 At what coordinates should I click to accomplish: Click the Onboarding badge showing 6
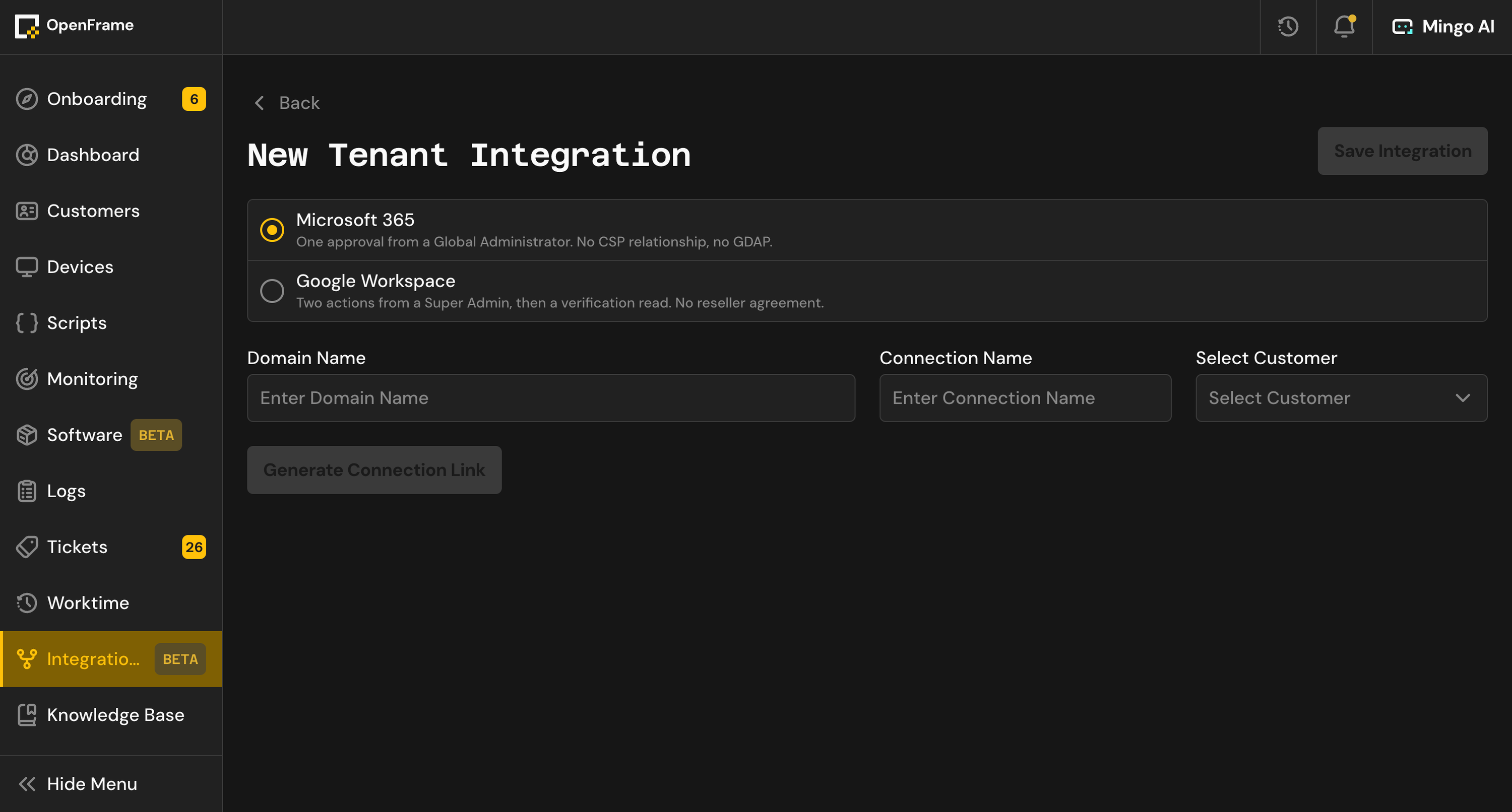coord(194,99)
